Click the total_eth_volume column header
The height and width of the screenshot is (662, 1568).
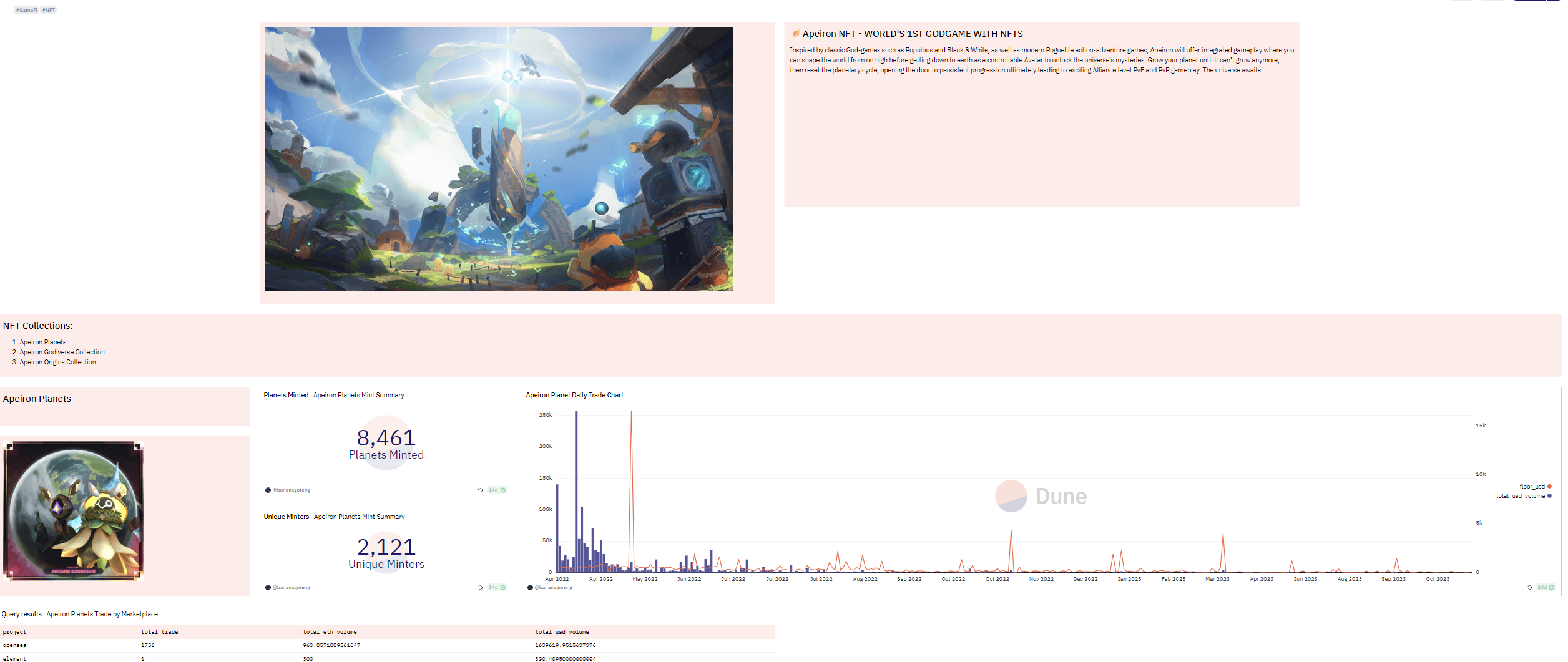coord(330,632)
